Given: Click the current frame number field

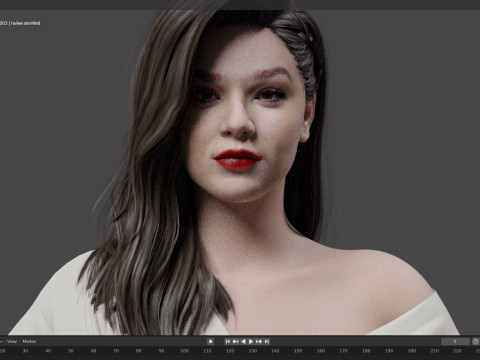Looking at the screenshot, I should point(455,341).
